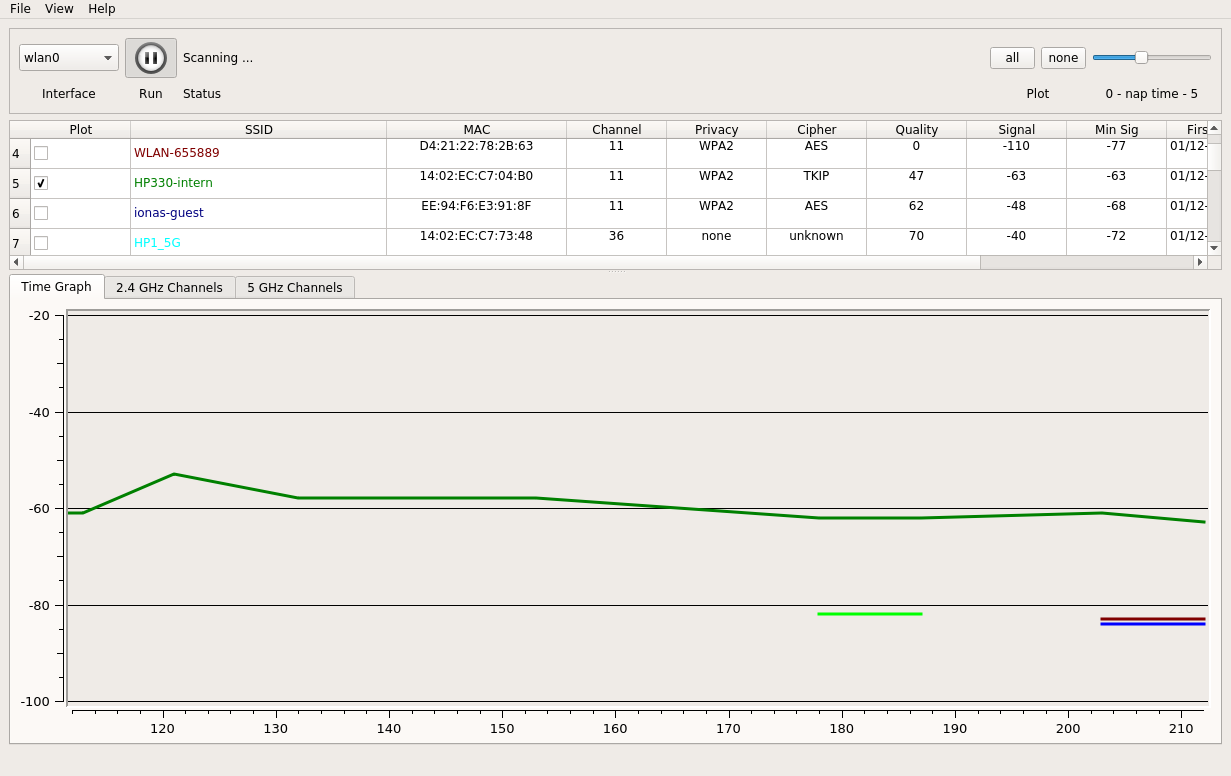Switch to the Time Graph tab
The image size is (1231, 776).
pyautogui.click(x=56, y=287)
